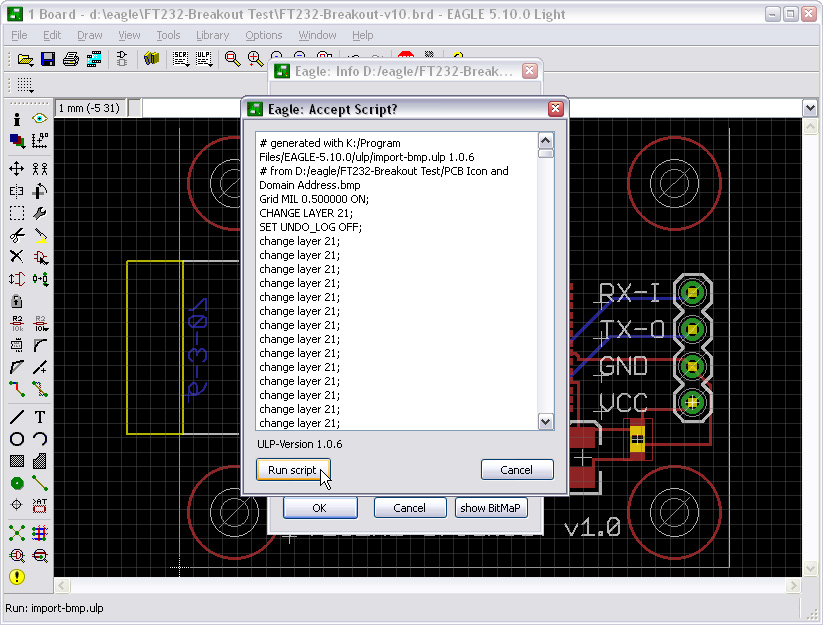Select the Circle drawing tool
This screenshot has width=823, height=625.
tap(17, 437)
